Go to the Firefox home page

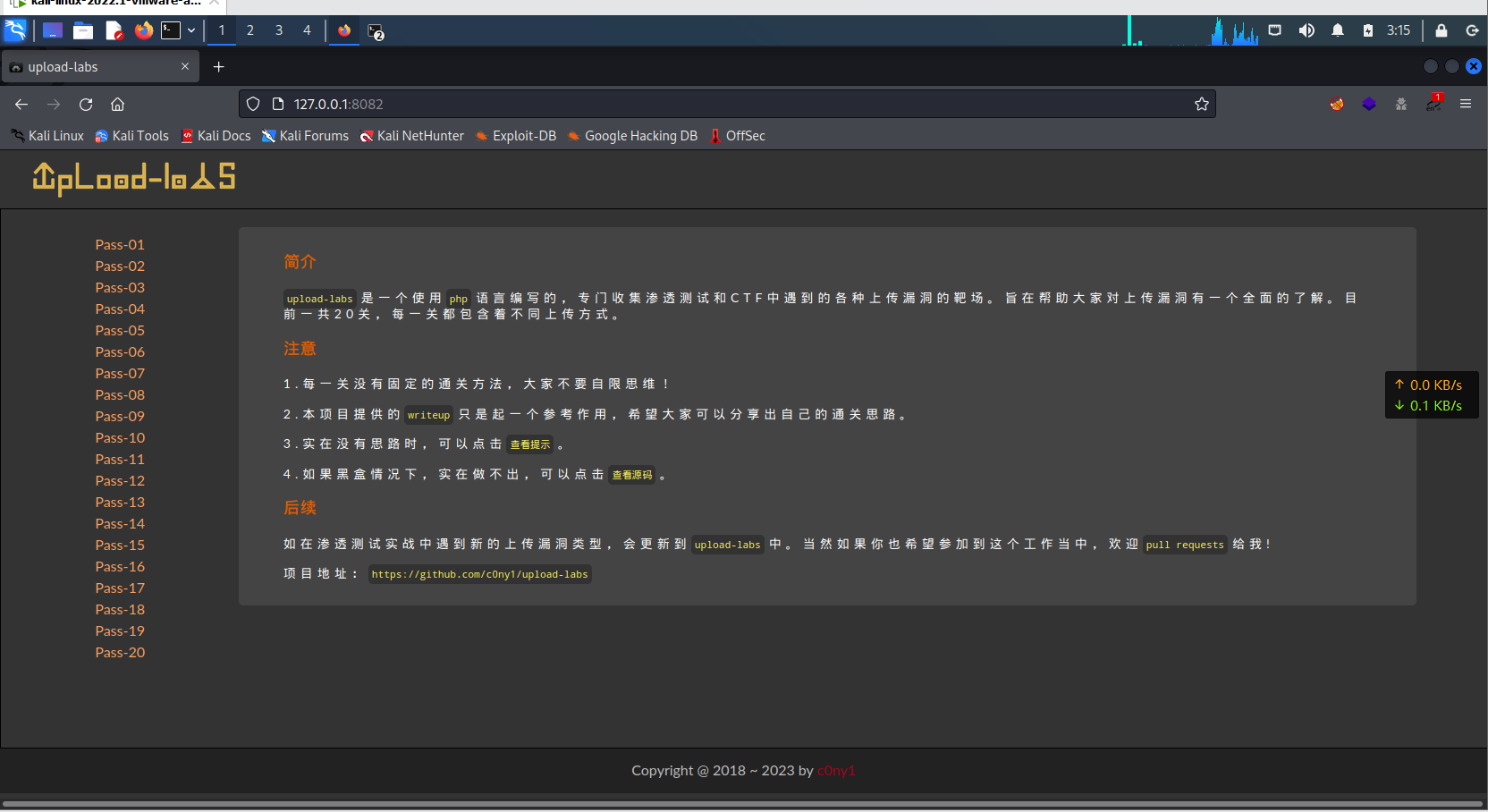click(117, 104)
